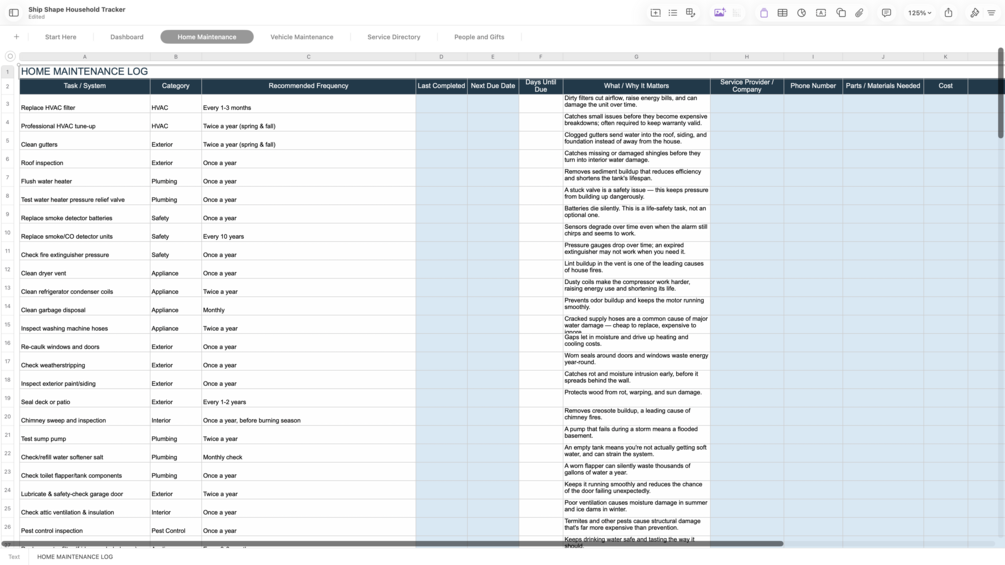Click the Ship Shape Household Tracker document title
Screen dimensions: 1005x565
(77, 10)
